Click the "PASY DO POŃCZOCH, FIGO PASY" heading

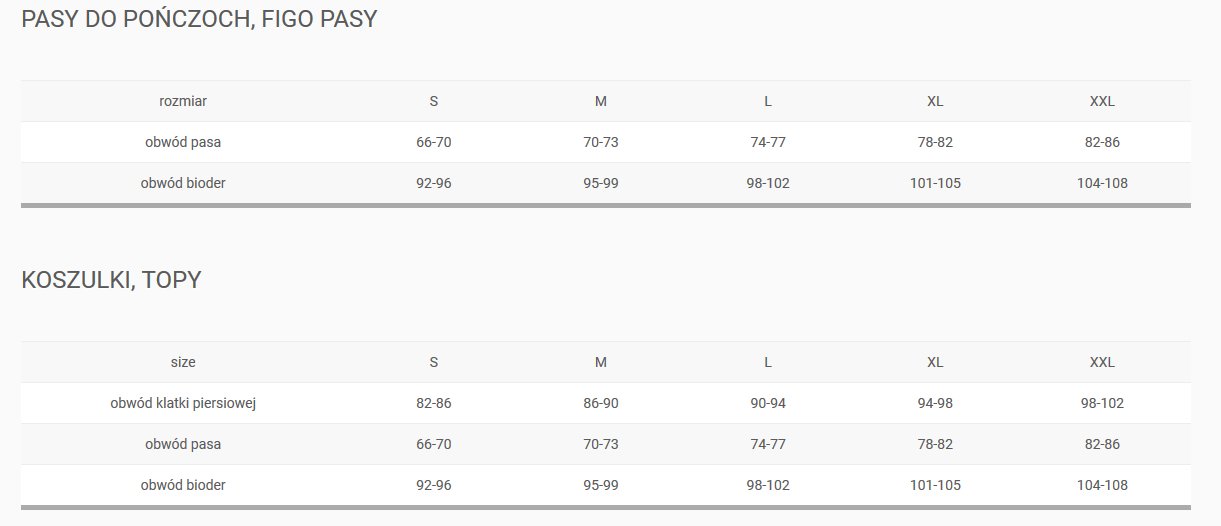[199, 19]
